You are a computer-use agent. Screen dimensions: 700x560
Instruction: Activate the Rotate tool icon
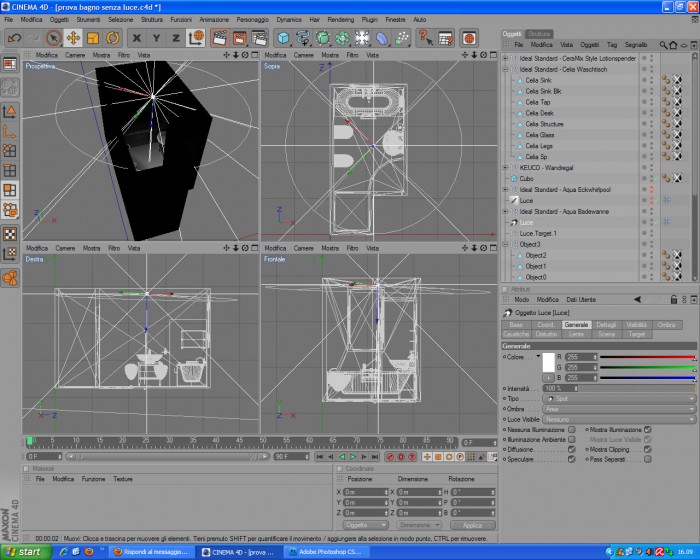click(x=112, y=38)
